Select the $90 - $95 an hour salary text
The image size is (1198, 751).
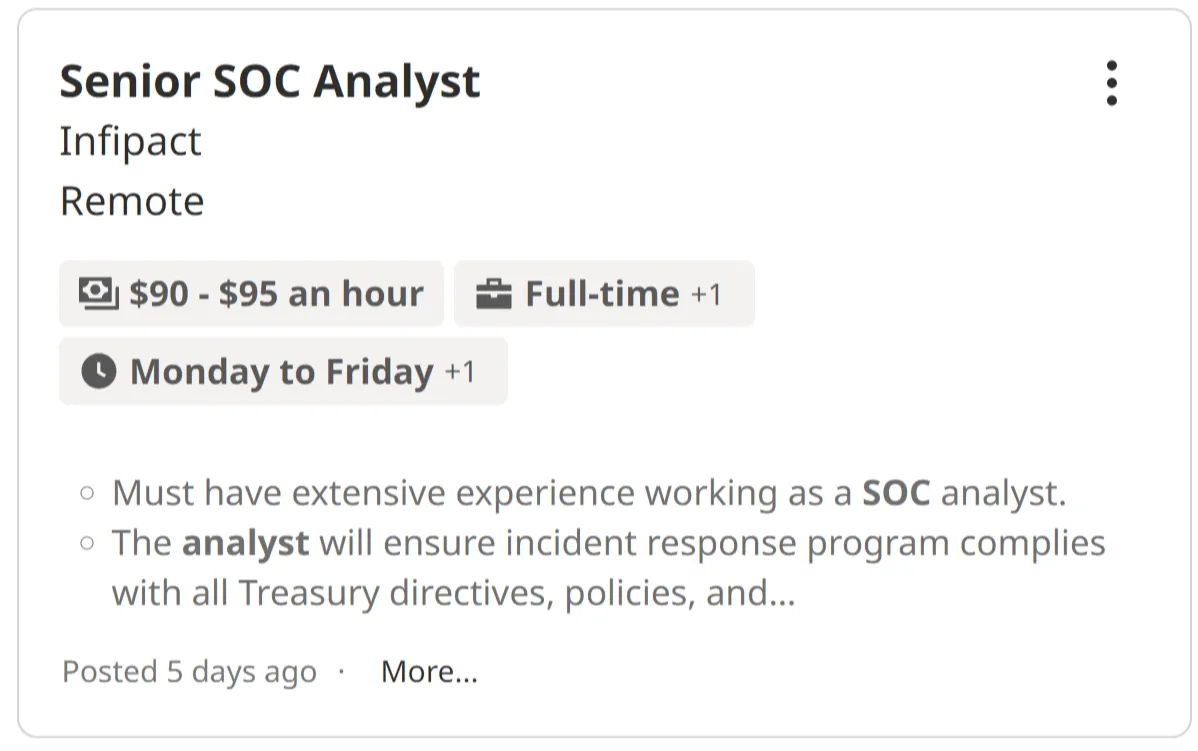(276, 294)
